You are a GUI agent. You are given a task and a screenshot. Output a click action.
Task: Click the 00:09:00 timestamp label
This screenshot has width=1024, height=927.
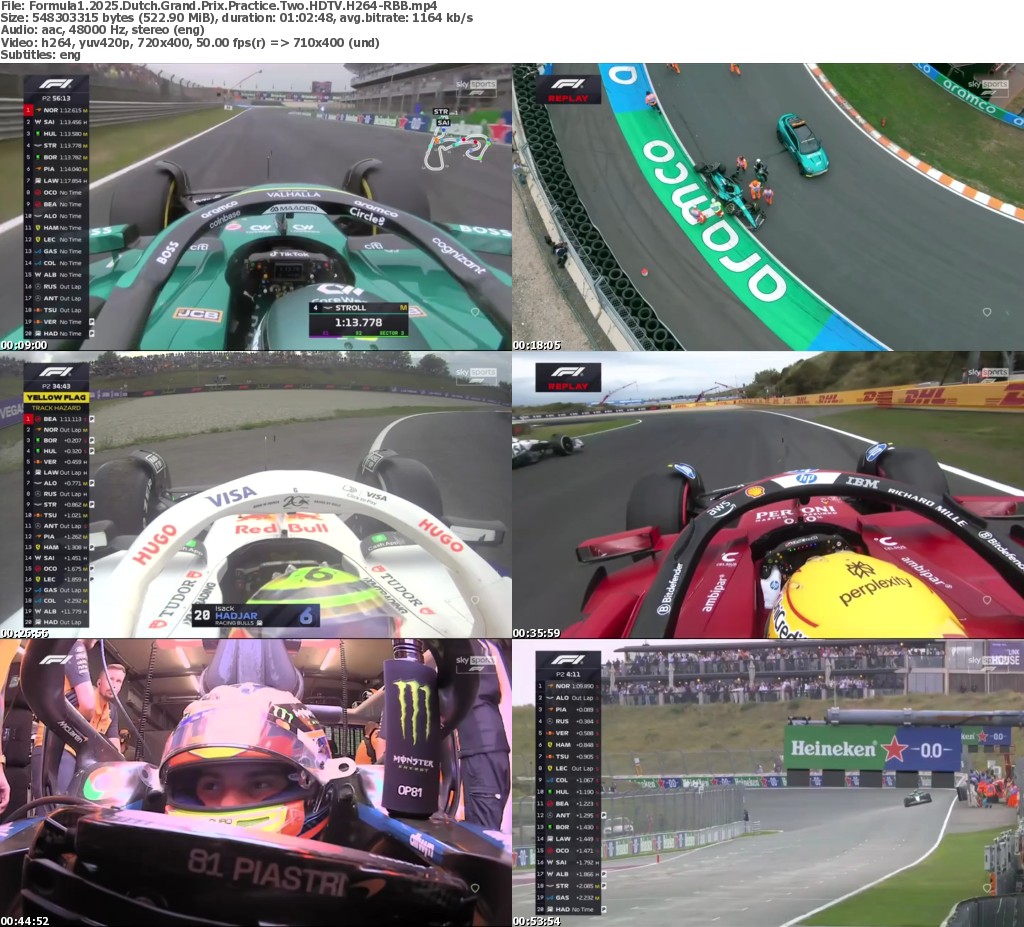[x=24, y=345]
